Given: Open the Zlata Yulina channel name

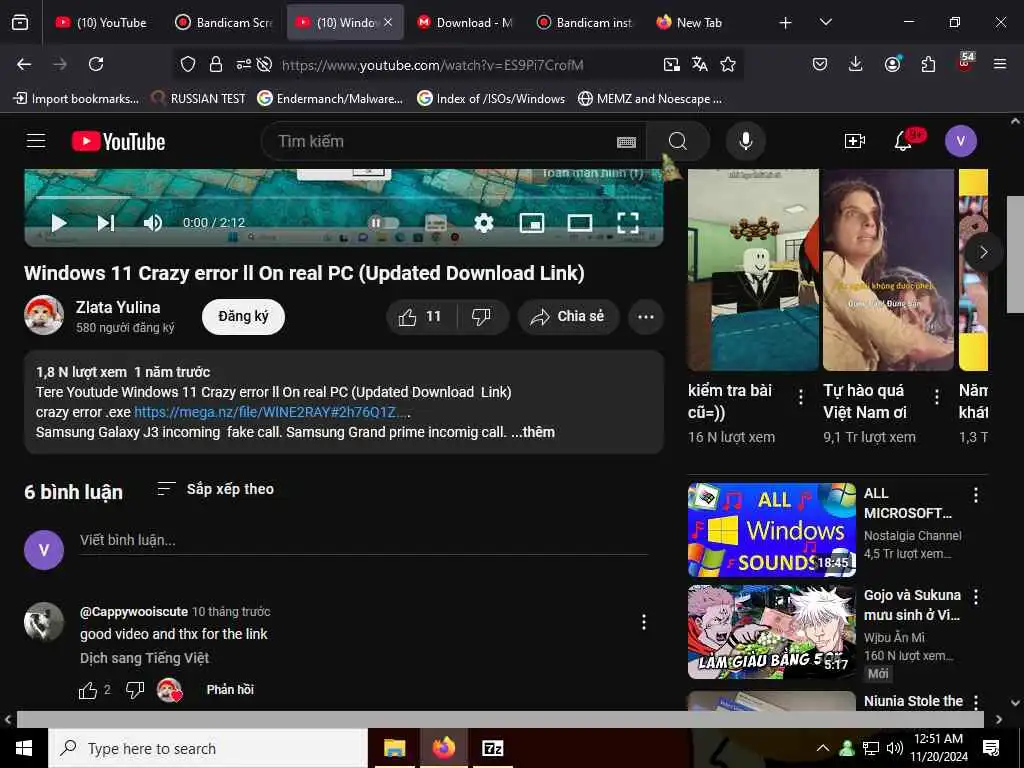Looking at the screenshot, I should [x=118, y=308].
